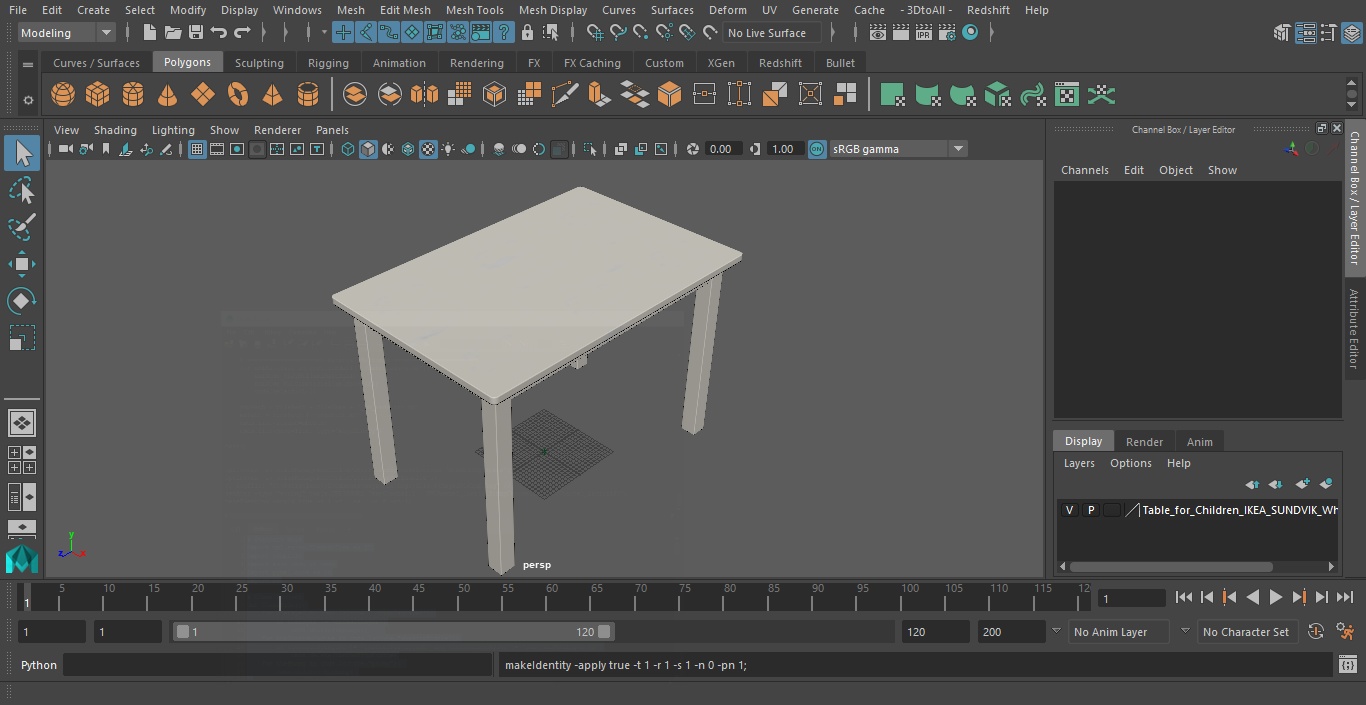Viewport: 1366px width, 705px height.
Task: Create a polygon sphere from shelf
Action: (x=63, y=95)
